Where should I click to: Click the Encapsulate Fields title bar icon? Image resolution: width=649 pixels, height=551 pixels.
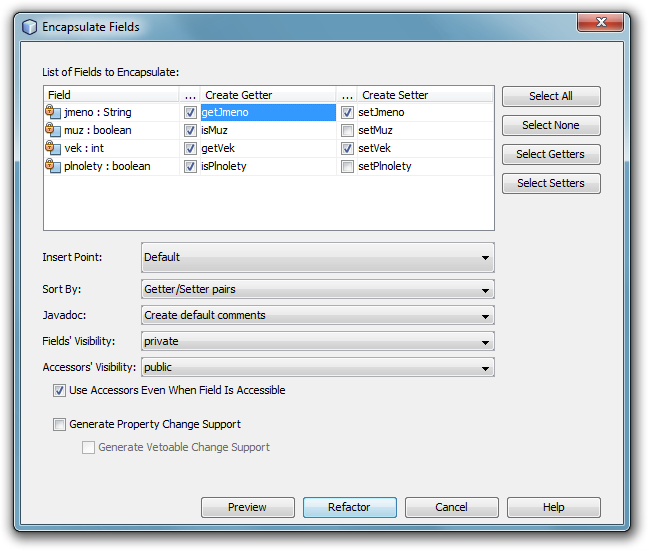(29, 27)
